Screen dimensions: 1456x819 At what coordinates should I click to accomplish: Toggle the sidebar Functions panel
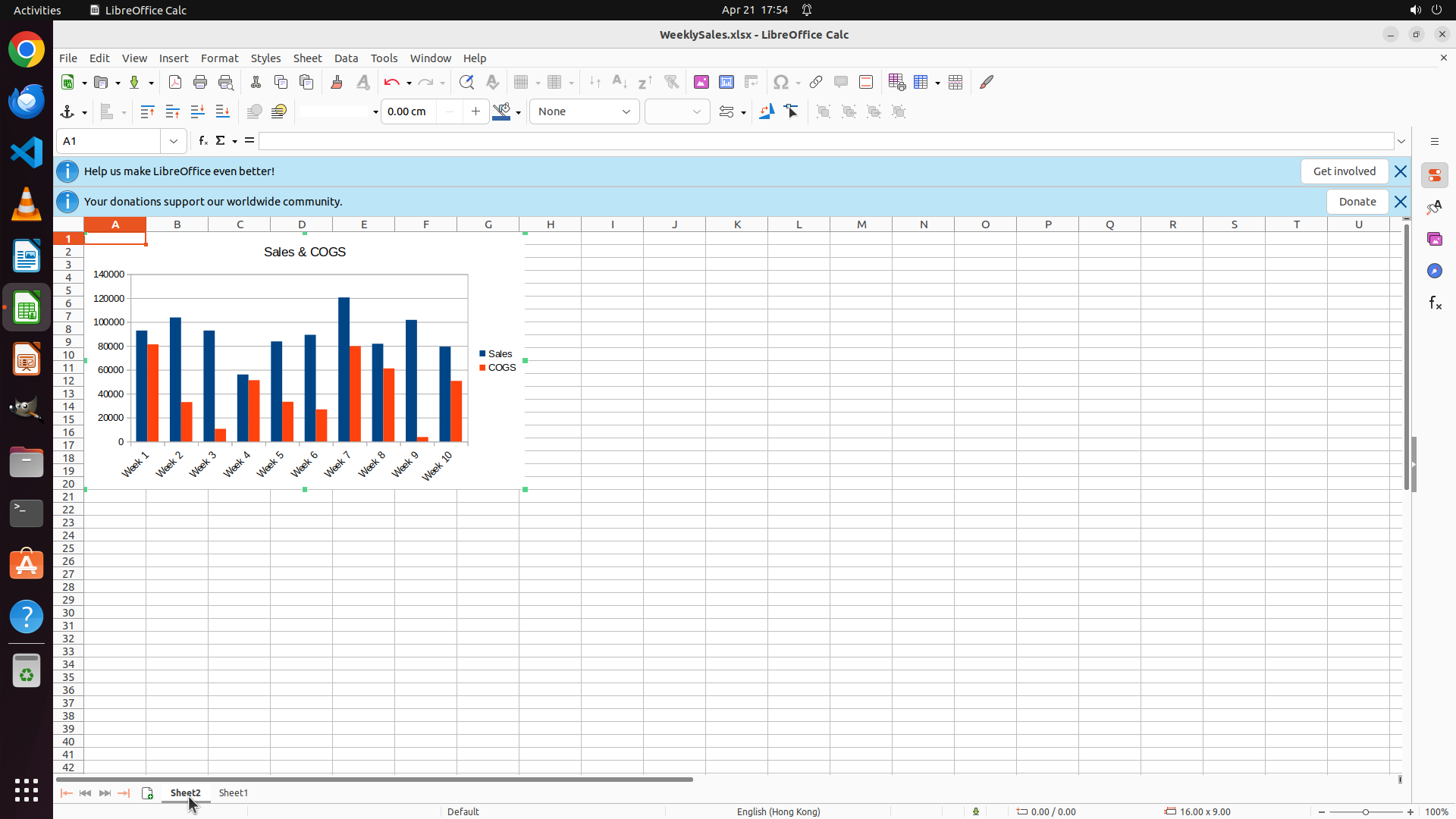tap(1434, 303)
